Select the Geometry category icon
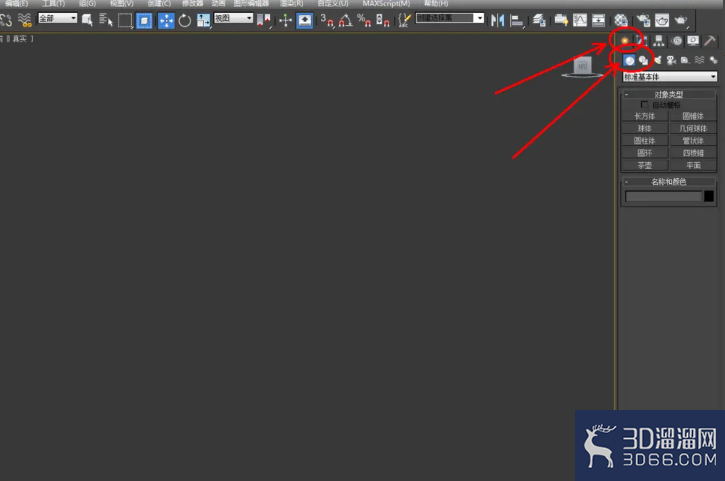Image resolution: width=725 pixels, height=481 pixels. 629,60
